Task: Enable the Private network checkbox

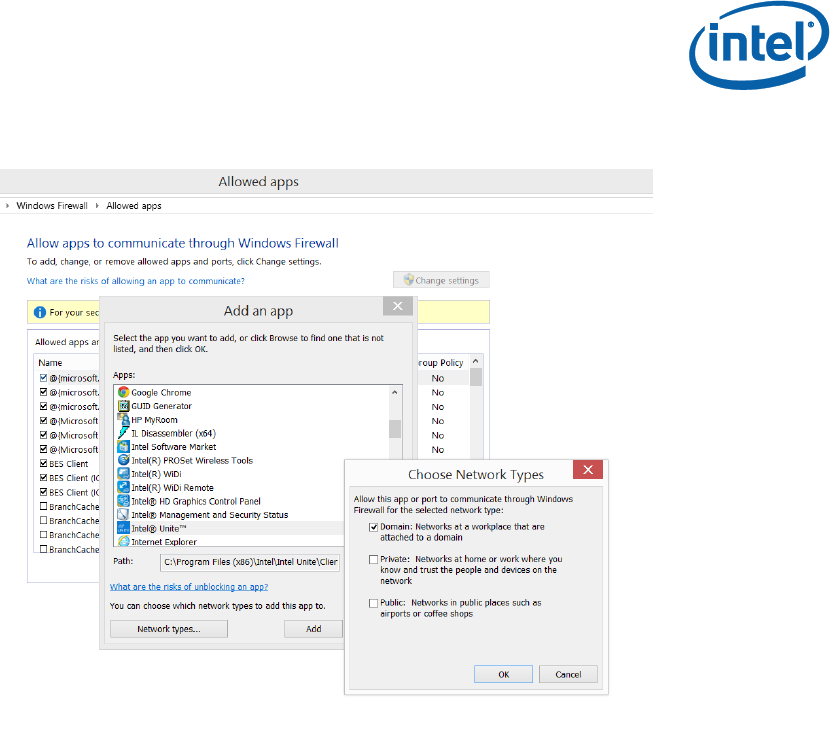Action: point(374,559)
